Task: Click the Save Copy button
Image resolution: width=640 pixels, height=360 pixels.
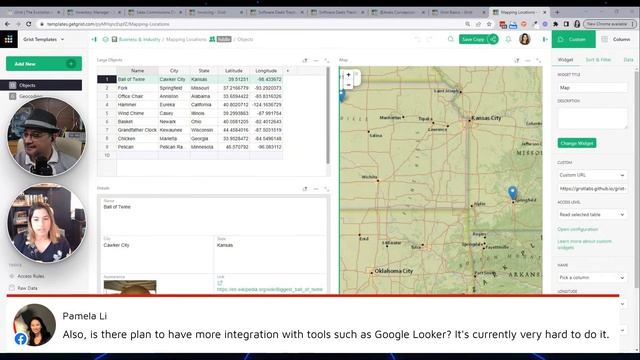Action: (473, 40)
